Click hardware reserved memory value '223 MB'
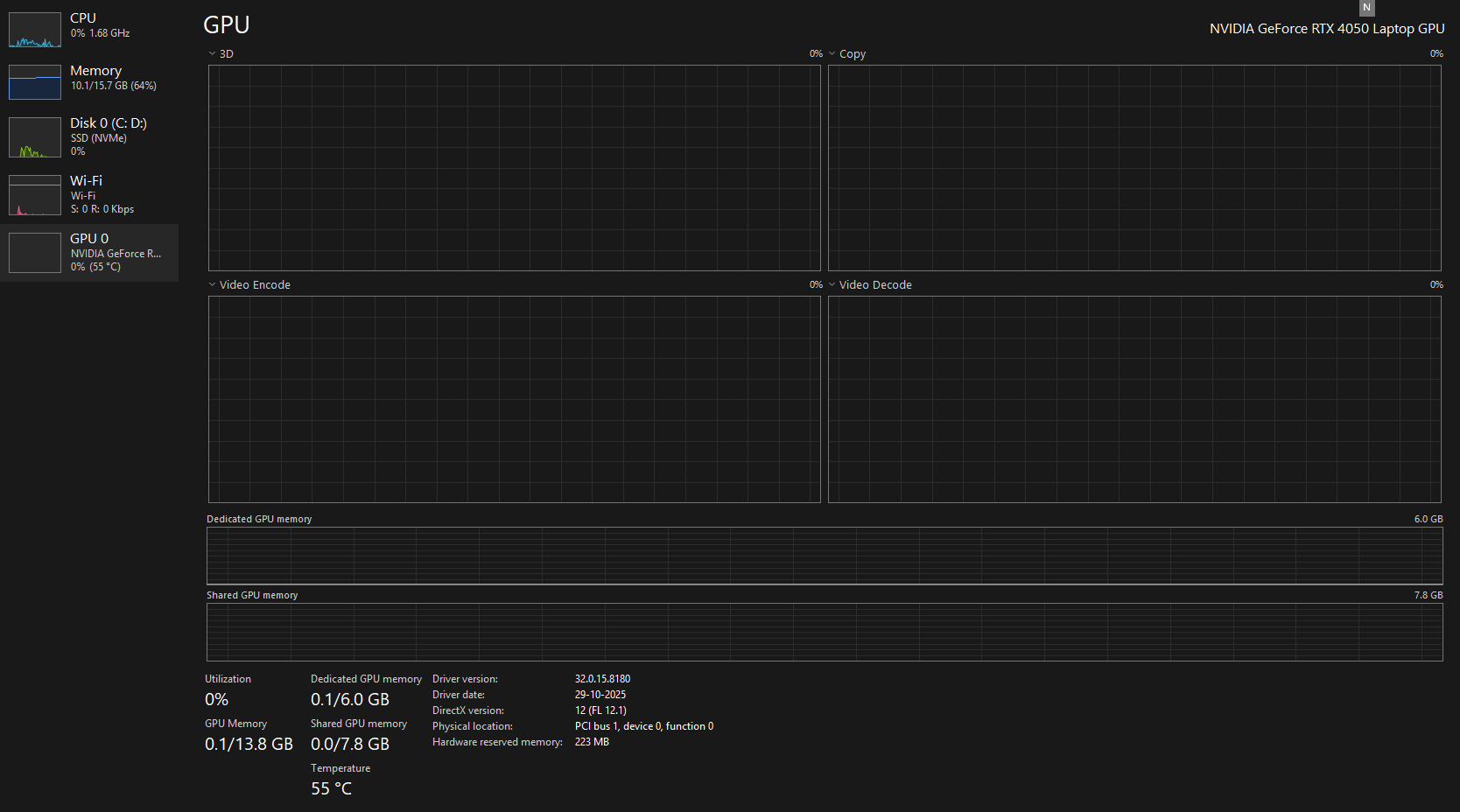This screenshot has width=1460, height=812. [592, 742]
